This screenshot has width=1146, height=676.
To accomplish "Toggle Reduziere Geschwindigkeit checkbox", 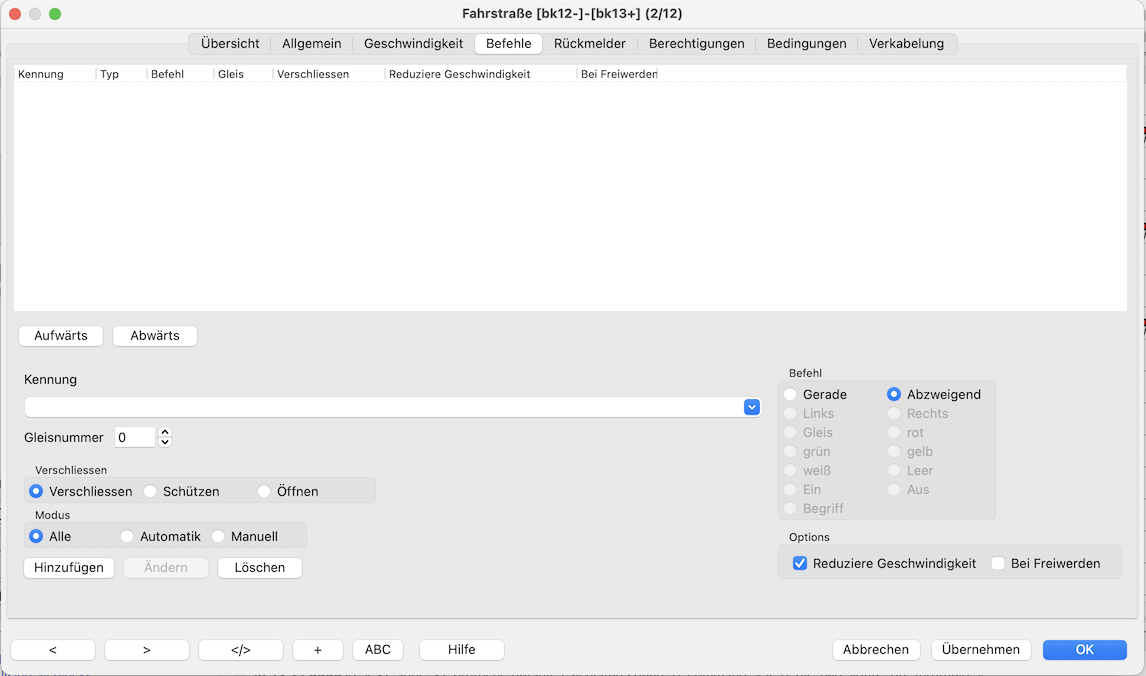I will point(800,564).
